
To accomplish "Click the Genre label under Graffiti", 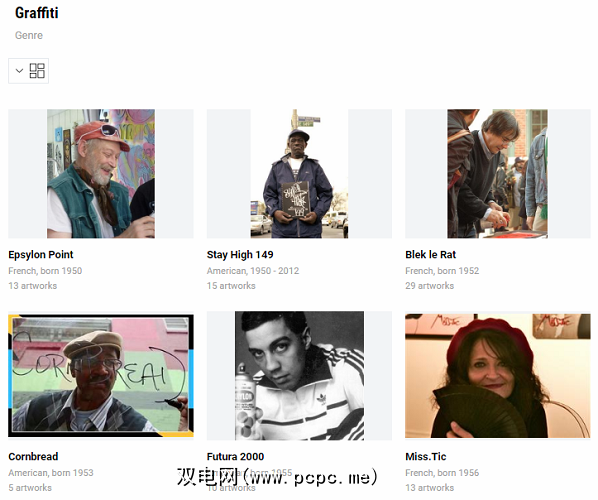I will tap(29, 35).
